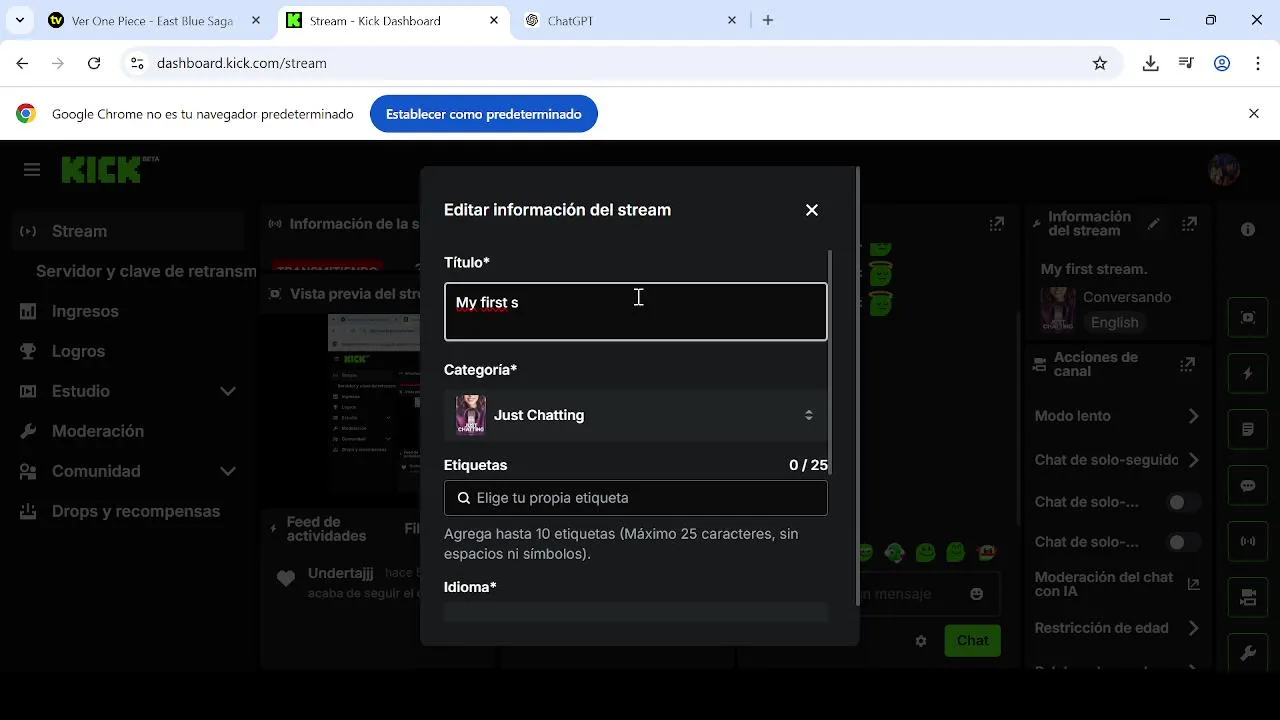The height and width of the screenshot is (720, 1280).
Task: Click the Título text field
Action: coord(636,312)
